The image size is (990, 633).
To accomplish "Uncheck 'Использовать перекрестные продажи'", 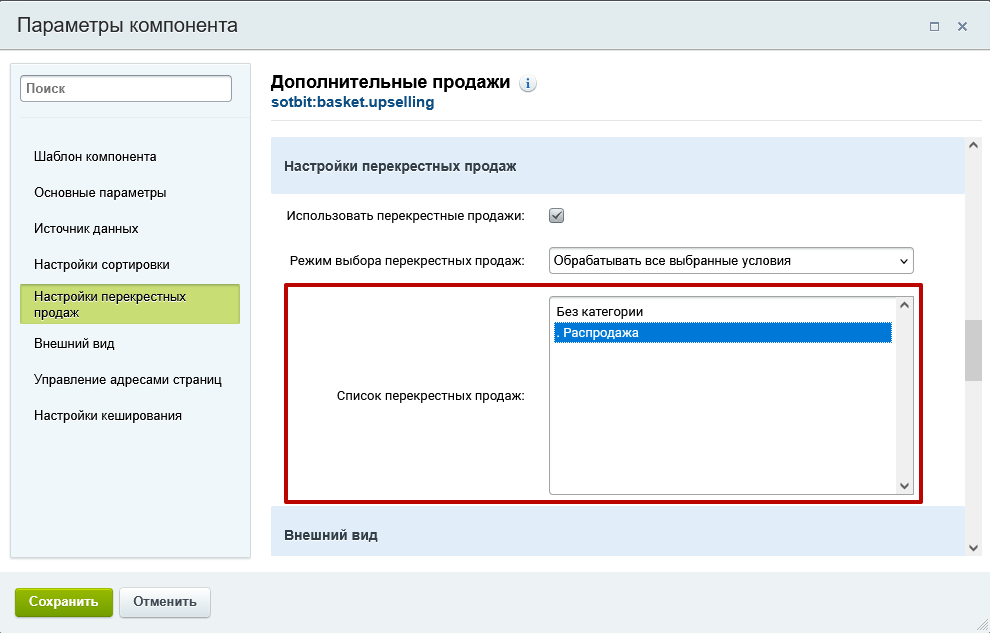I will (556, 214).
